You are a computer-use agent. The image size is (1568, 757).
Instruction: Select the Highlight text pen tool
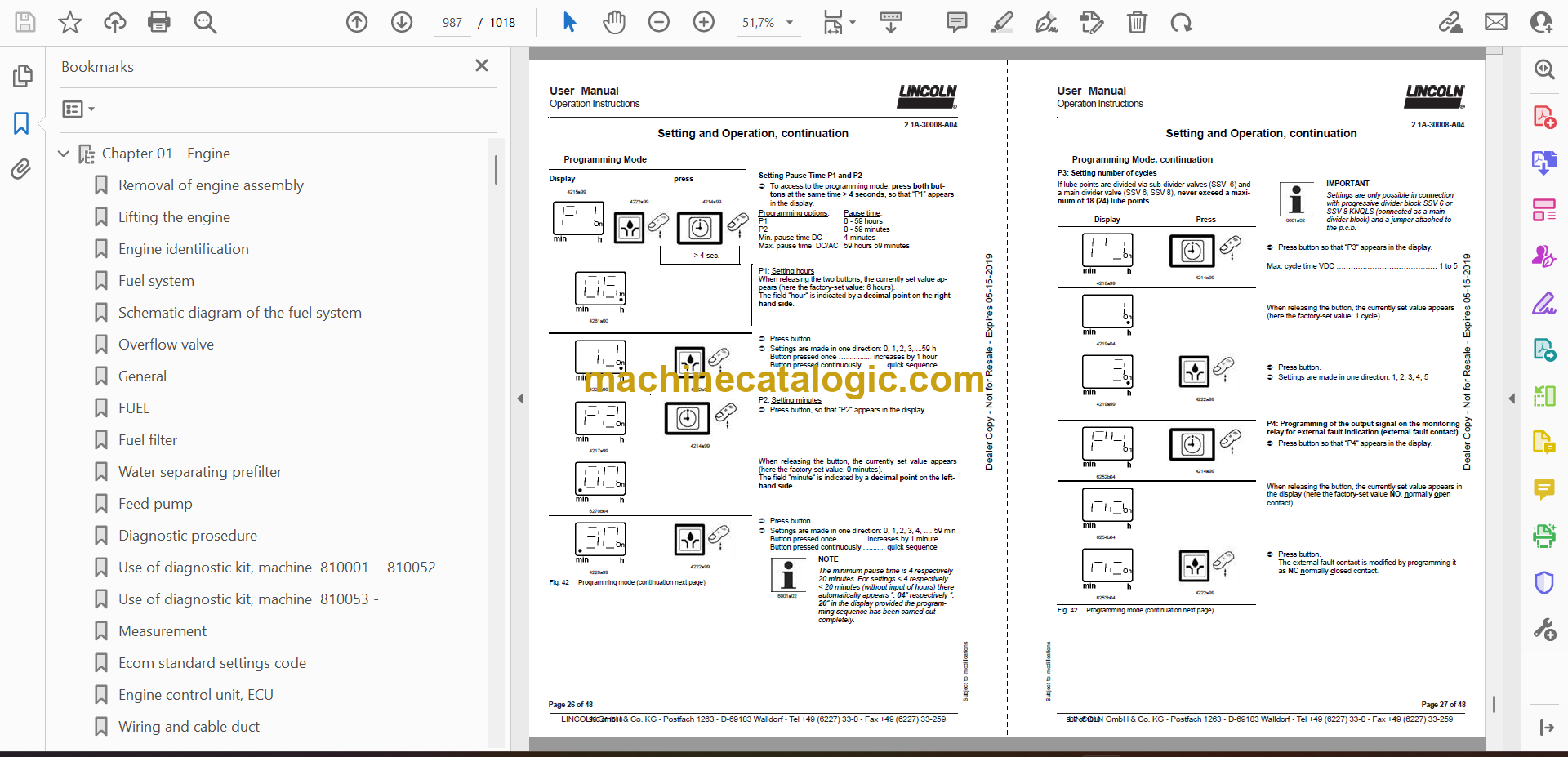(1002, 22)
